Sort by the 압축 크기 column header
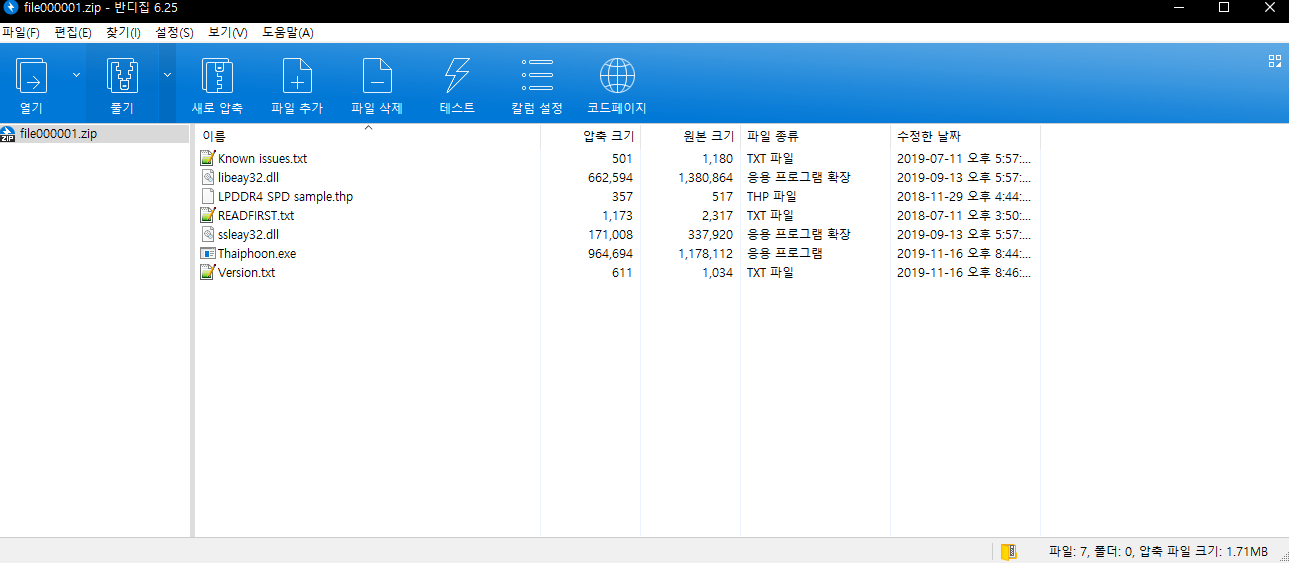 click(x=590, y=136)
